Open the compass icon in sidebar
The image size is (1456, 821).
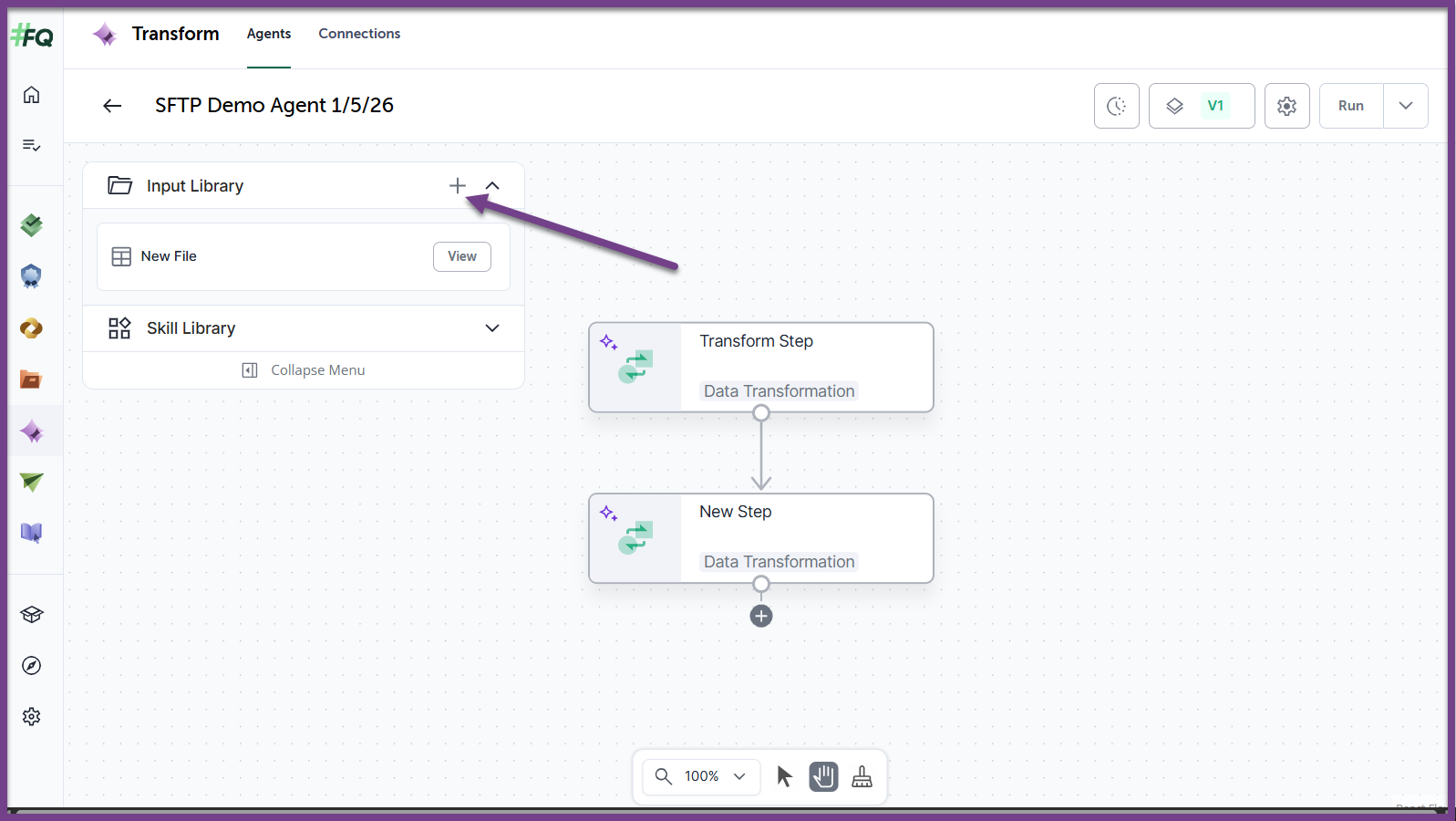coord(32,666)
